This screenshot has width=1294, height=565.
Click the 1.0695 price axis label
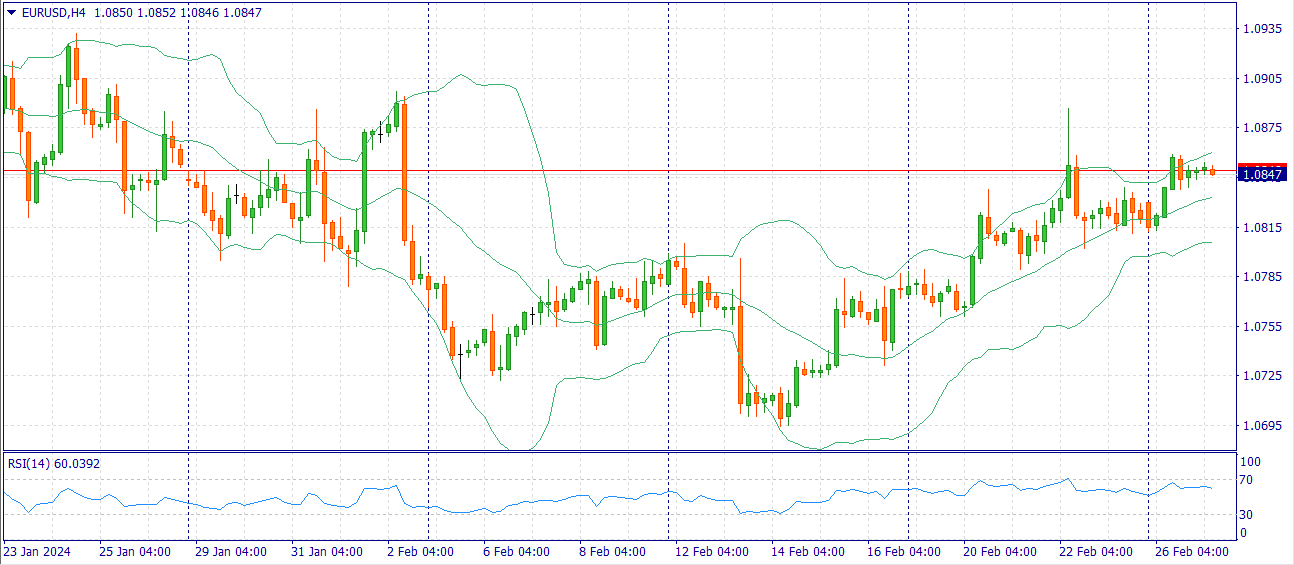tap(1261, 425)
